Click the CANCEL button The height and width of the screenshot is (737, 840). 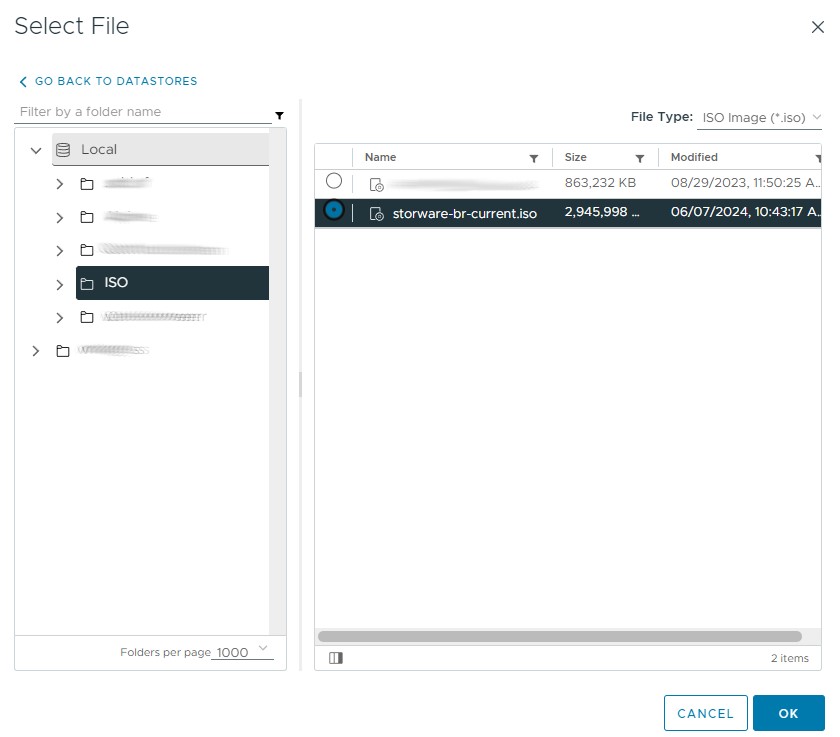pos(705,713)
